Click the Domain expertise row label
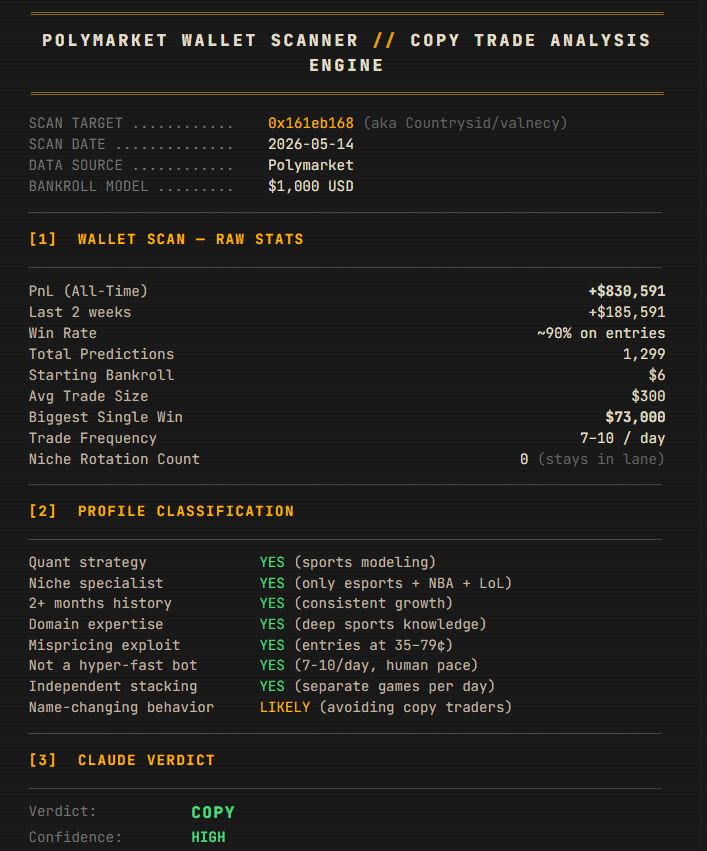 coord(95,625)
